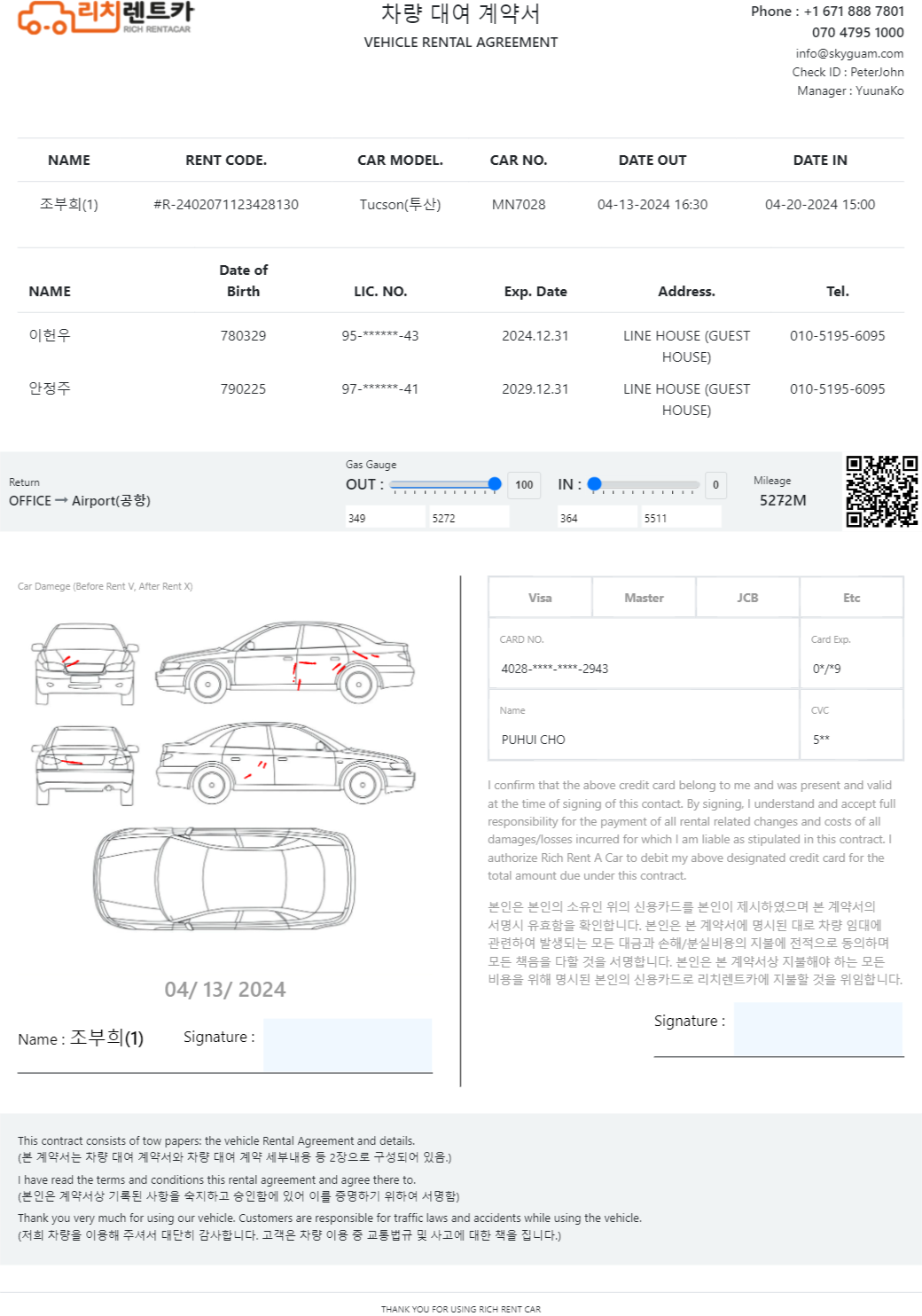This screenshot has height=1316, width=922.
Task: Click the renter signature box beside 조부희(1)
Action: (348, 1046)
